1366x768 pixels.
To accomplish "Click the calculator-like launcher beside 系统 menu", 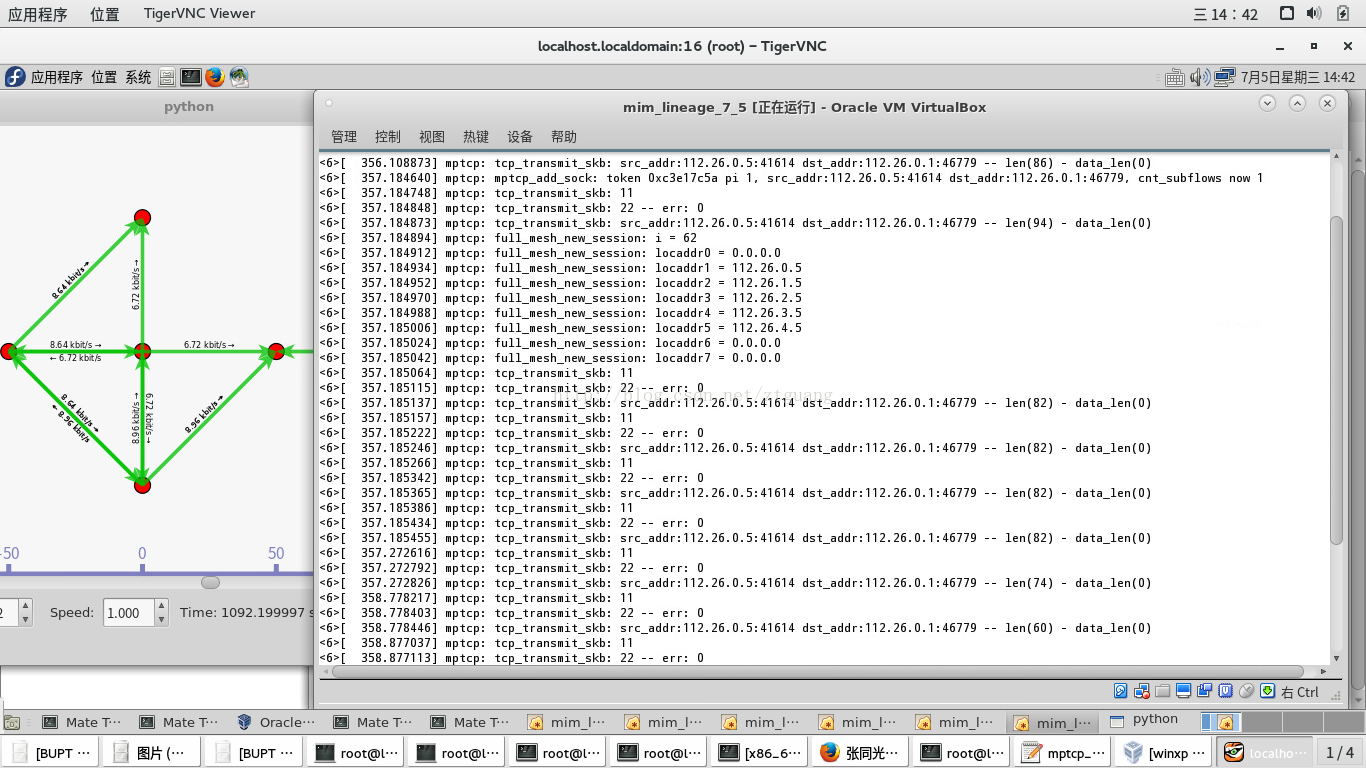I will coord(167,77).
